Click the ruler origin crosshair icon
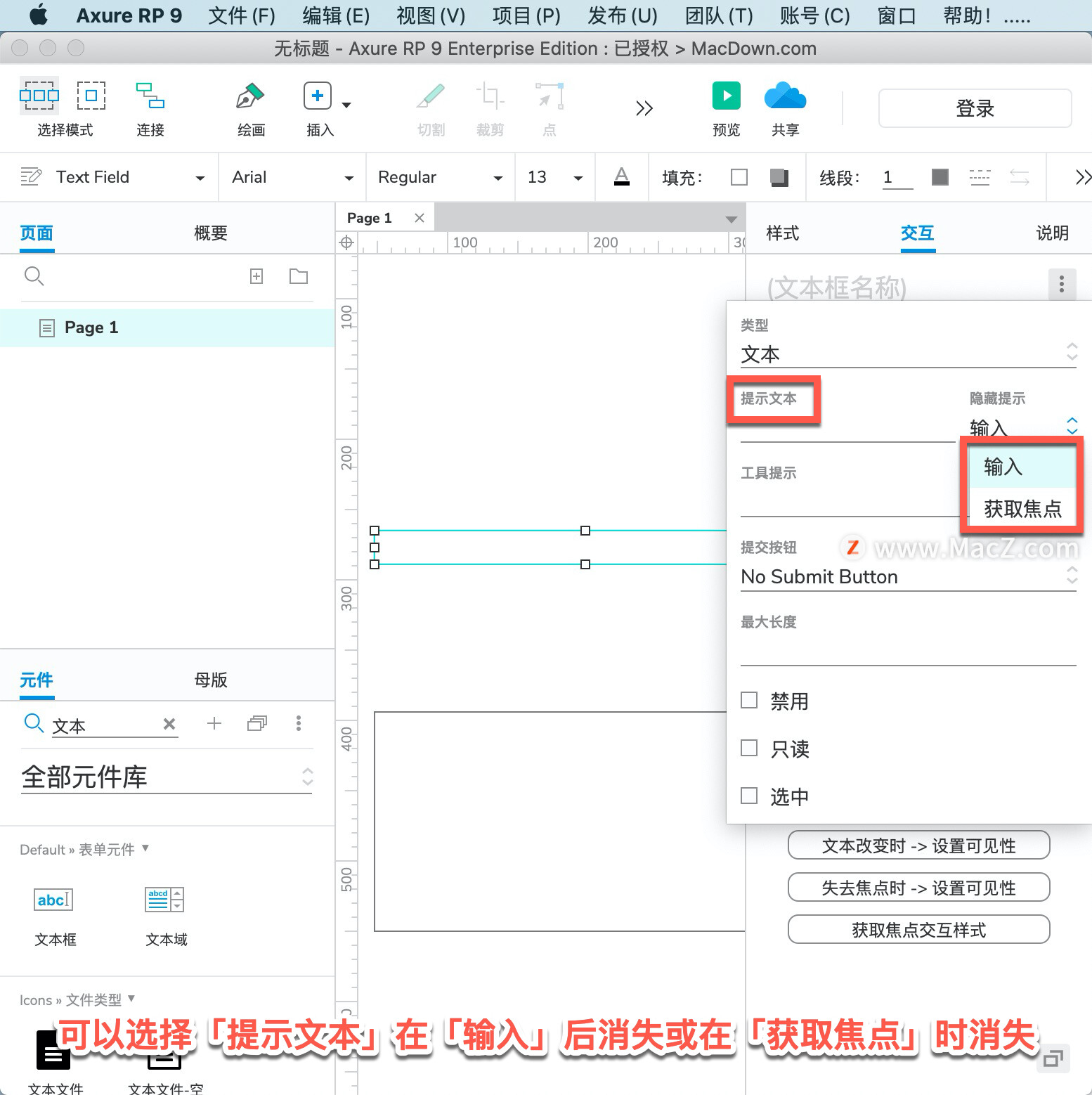This screenshot has width=1092, height=1095. 346,242
